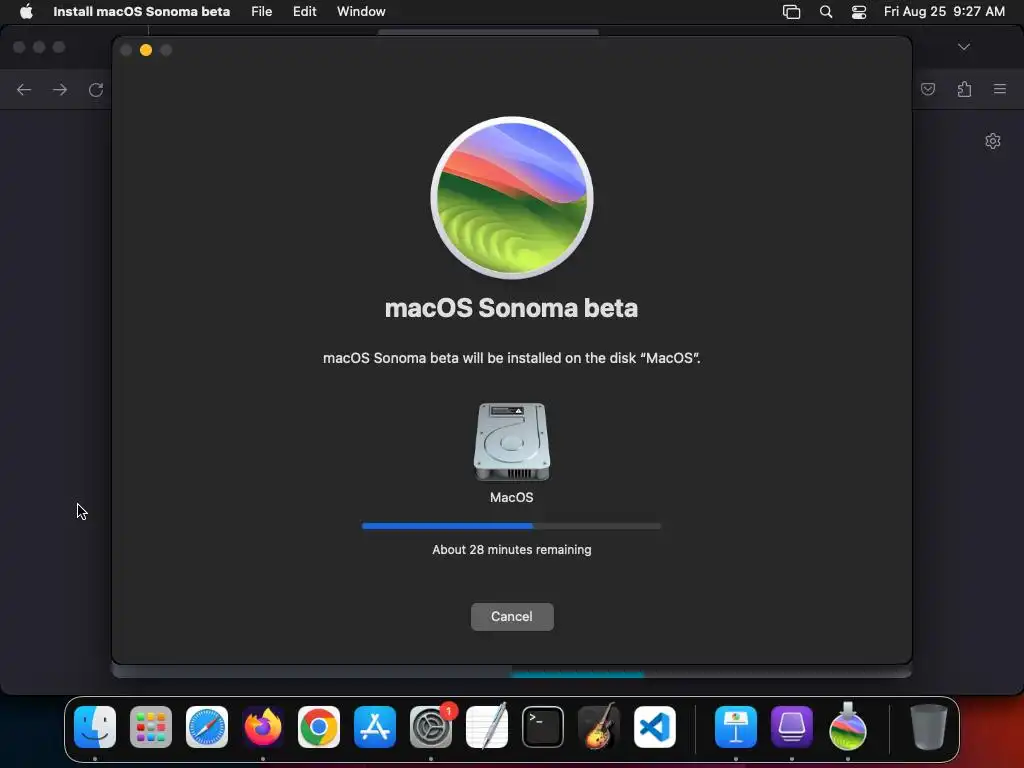Open Finder from the Dock
The image size is (1024, 768).
coord(95,727)
